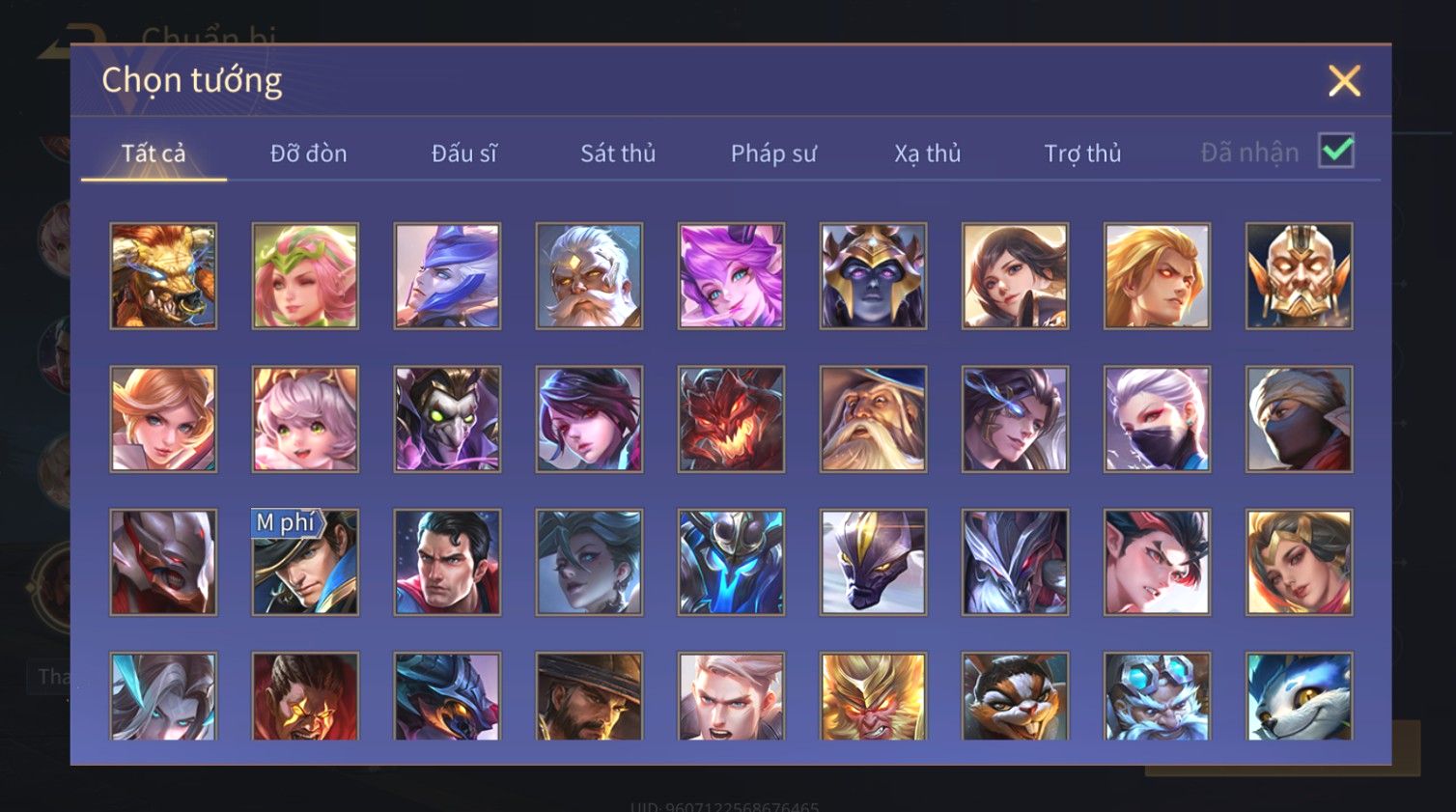Select the Superman hero portrait
This screenshot has width=1456, height=812.
[x=447, y=562]
